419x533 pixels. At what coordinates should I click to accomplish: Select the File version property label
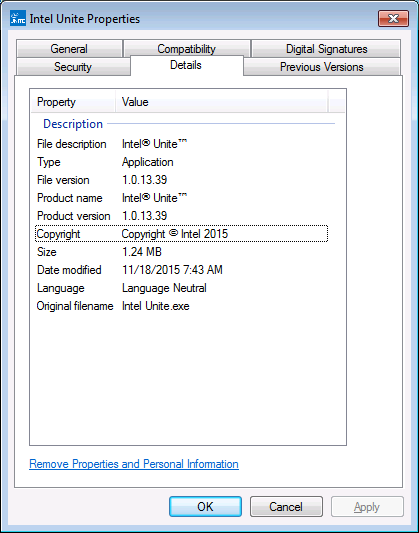coord(63,180)
